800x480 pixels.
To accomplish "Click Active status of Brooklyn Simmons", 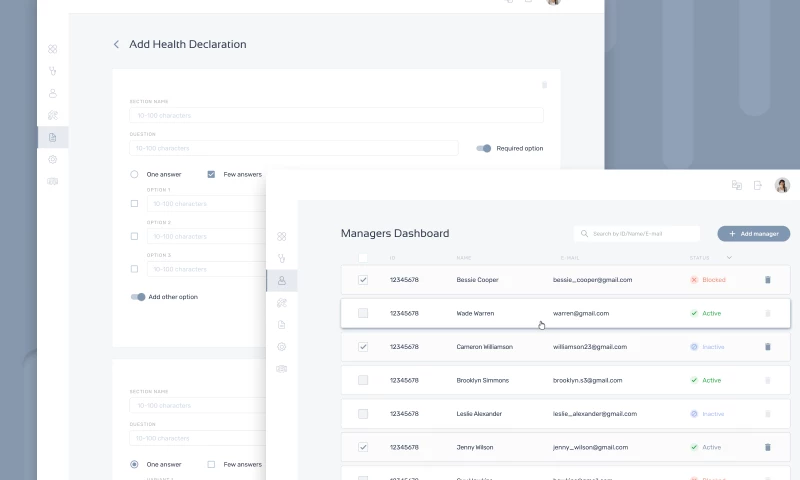I will pyautogui.click(x=706, y=380).
